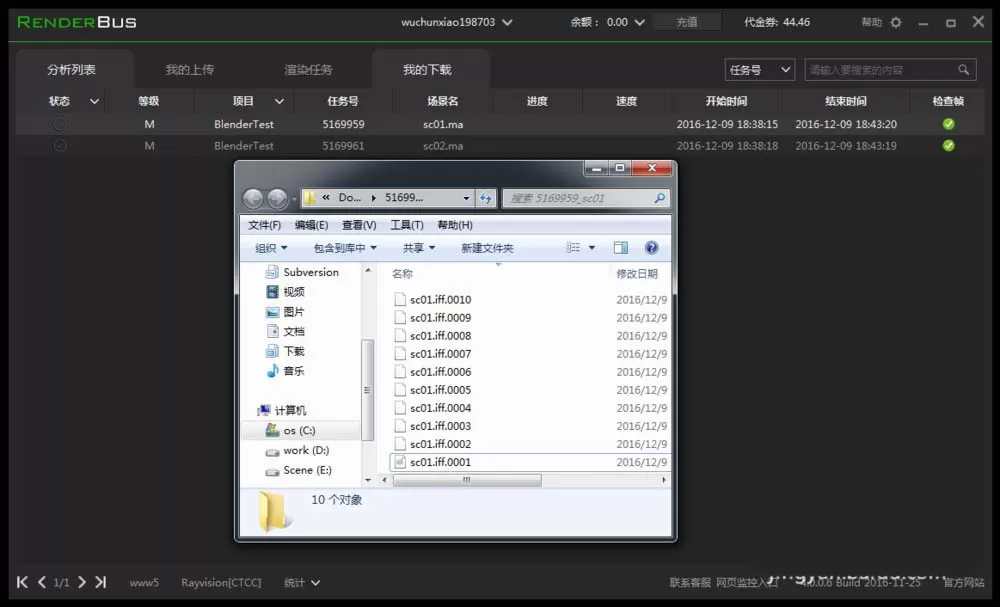The image size is (1000, 607).
Task: Select status circle for task 5169961
Action: 59,145
